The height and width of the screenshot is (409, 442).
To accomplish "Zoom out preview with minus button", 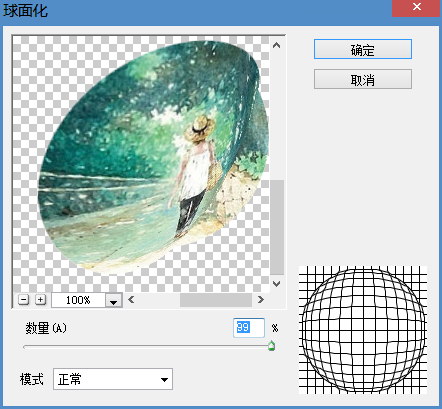I will tap(23, 300).
